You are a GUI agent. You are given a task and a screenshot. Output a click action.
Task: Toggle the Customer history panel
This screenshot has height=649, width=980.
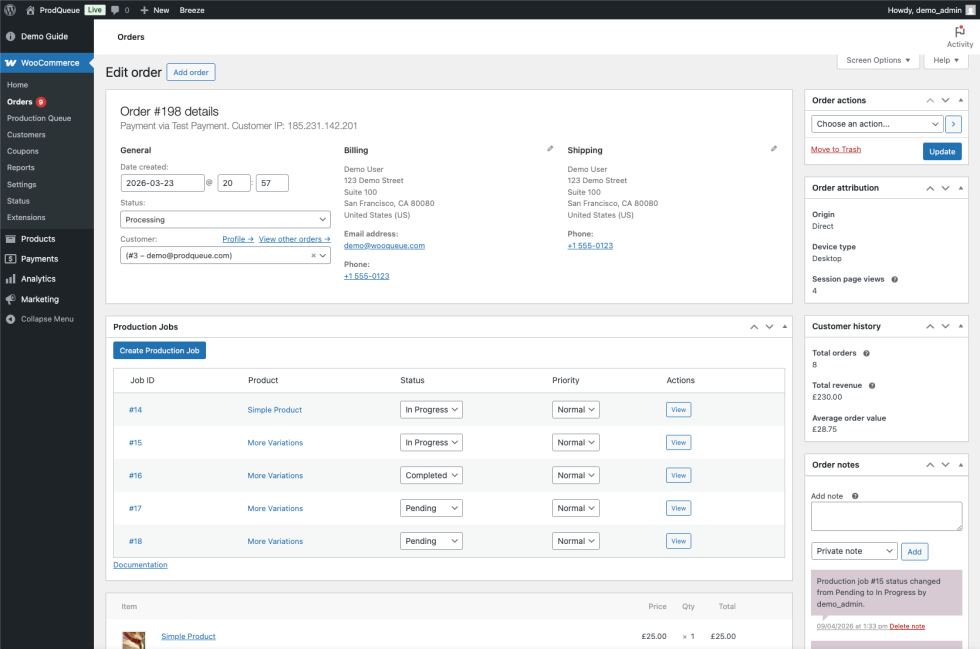tap(961, 326)
